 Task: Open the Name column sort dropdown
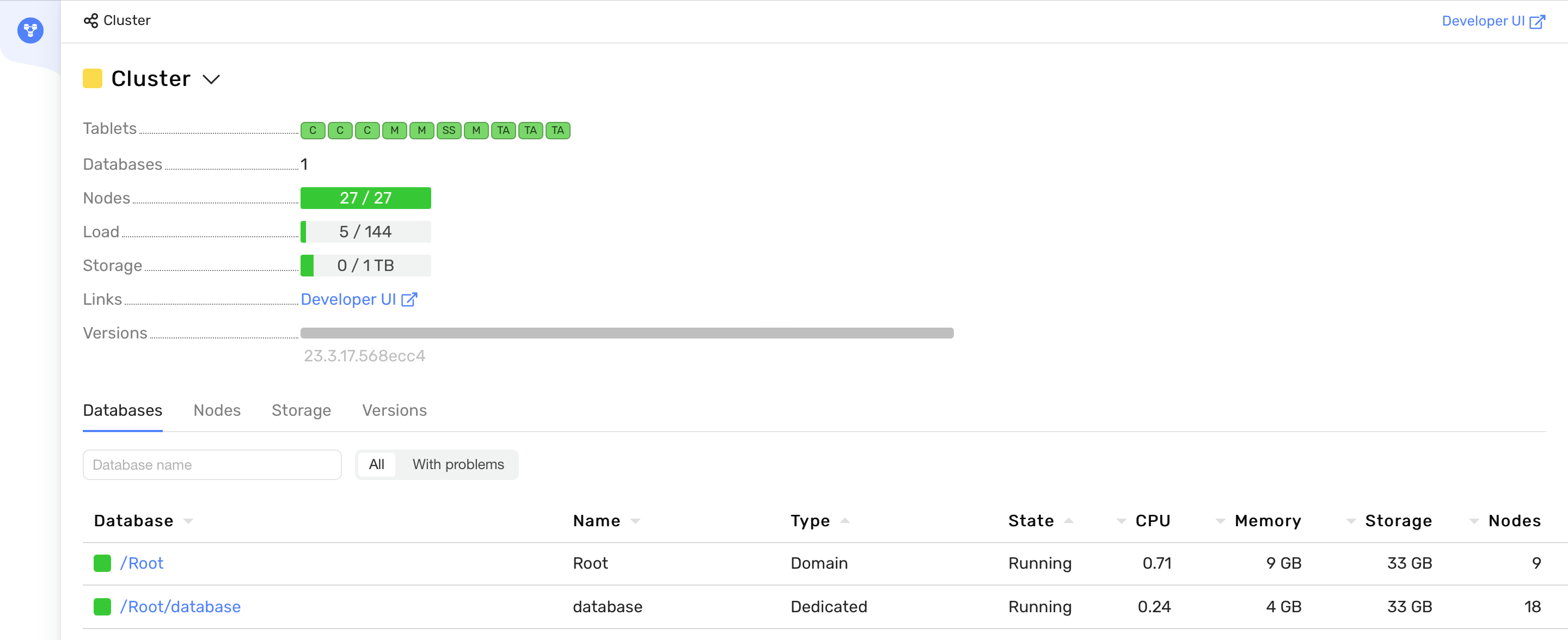pos(635,521)
